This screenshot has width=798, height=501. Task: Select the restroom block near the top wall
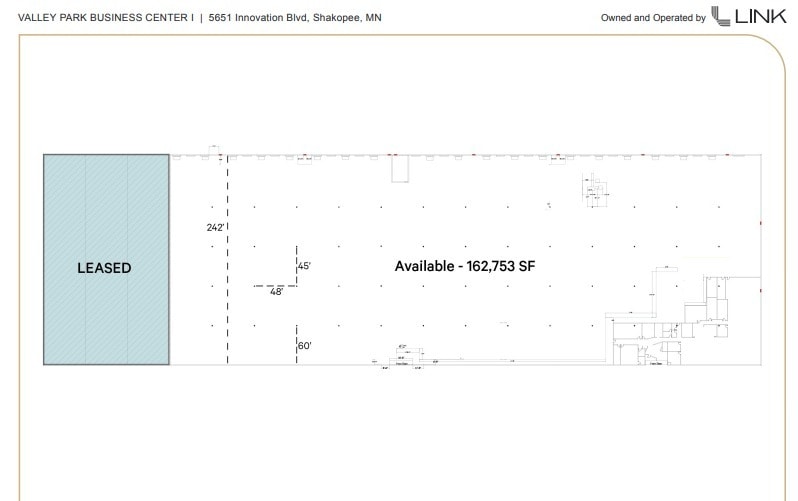(596, 187)
